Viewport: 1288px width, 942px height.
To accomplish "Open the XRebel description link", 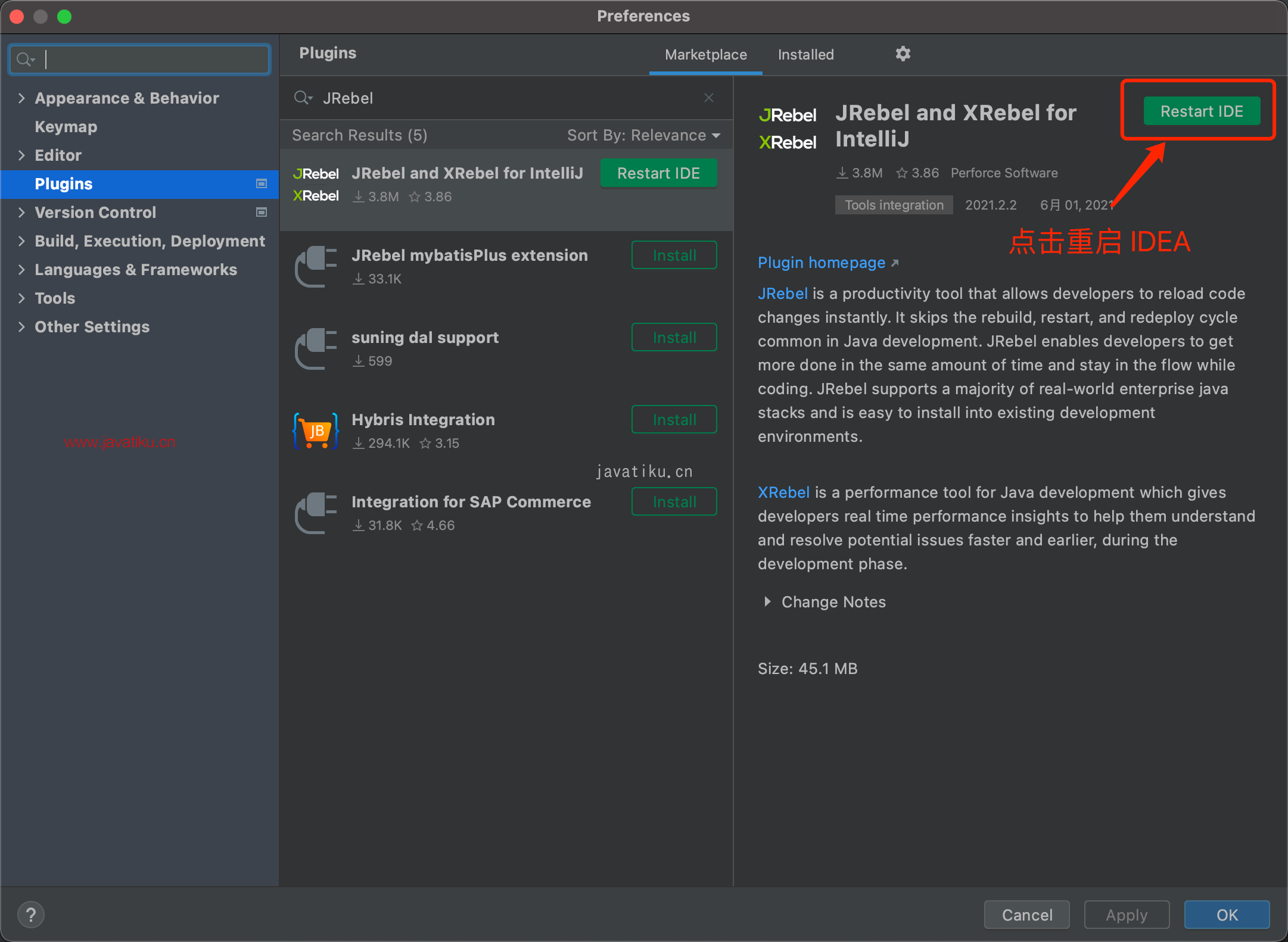I will 783,492.
